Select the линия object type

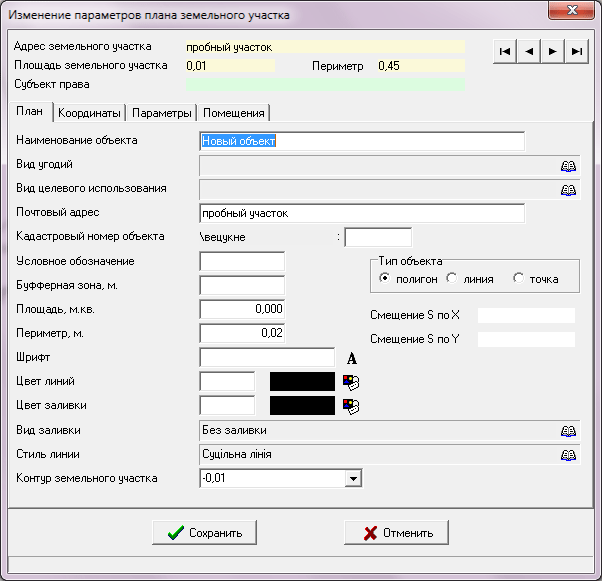tap(452, 278)
